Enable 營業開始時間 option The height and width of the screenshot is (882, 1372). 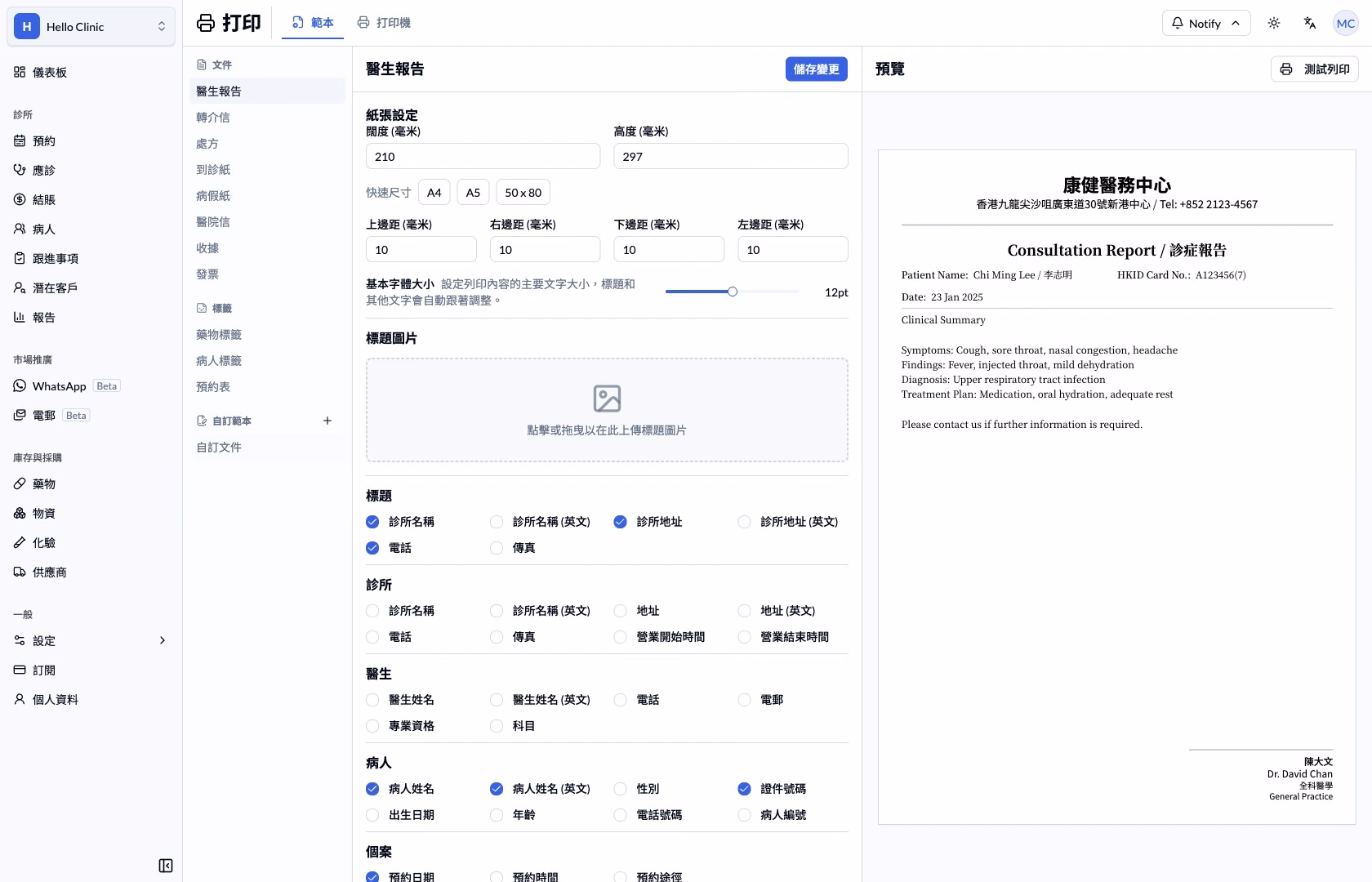[621, 637]
